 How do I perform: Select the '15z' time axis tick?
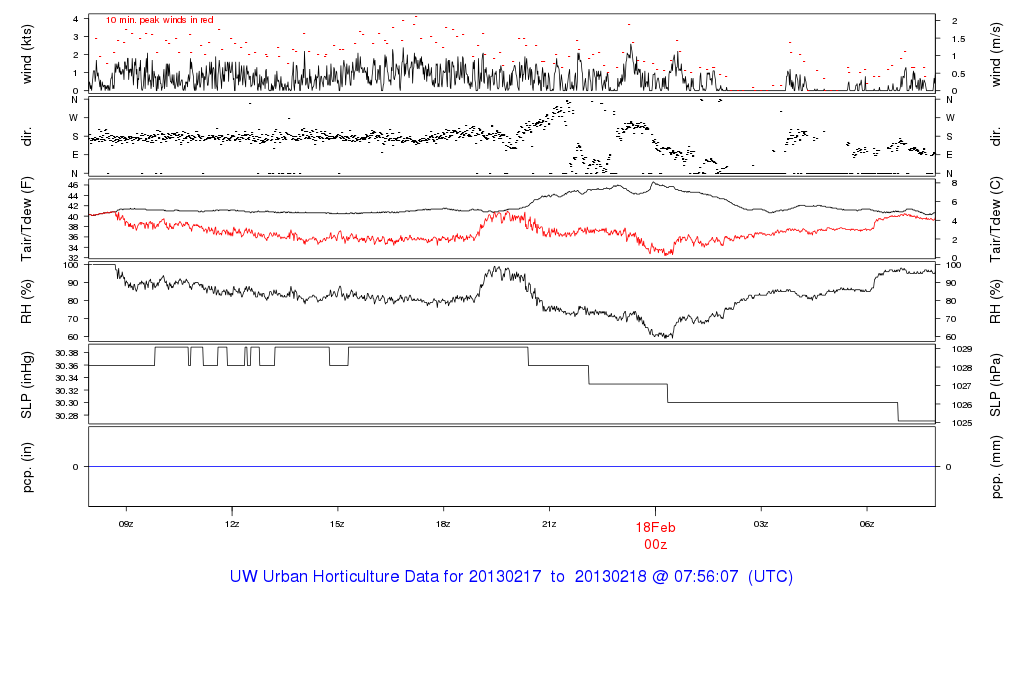337,524
